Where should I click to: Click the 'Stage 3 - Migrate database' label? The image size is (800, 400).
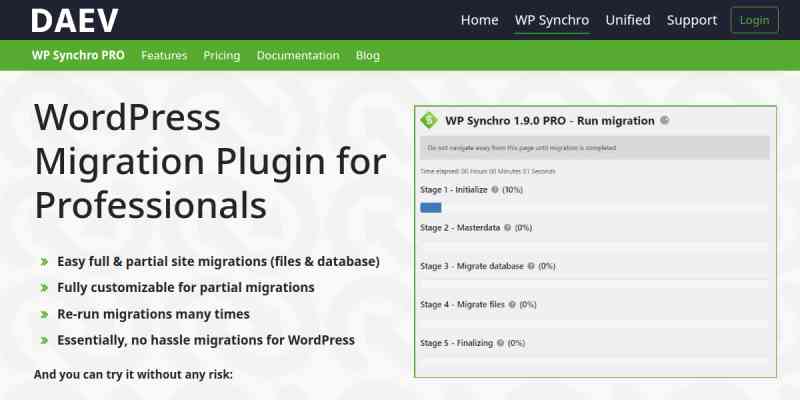(471, 266)
